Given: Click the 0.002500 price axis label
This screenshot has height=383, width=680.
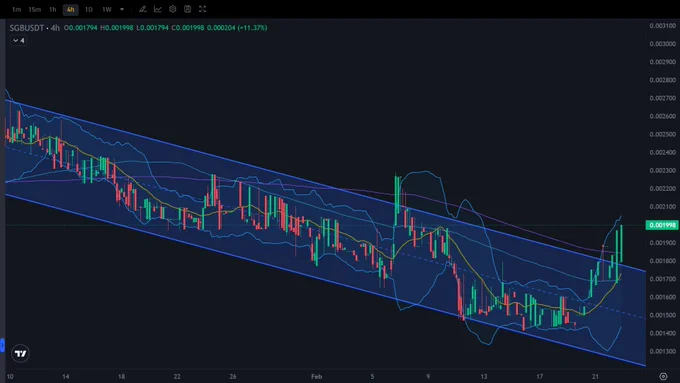Looking at the screenshot, I should 663,134.
